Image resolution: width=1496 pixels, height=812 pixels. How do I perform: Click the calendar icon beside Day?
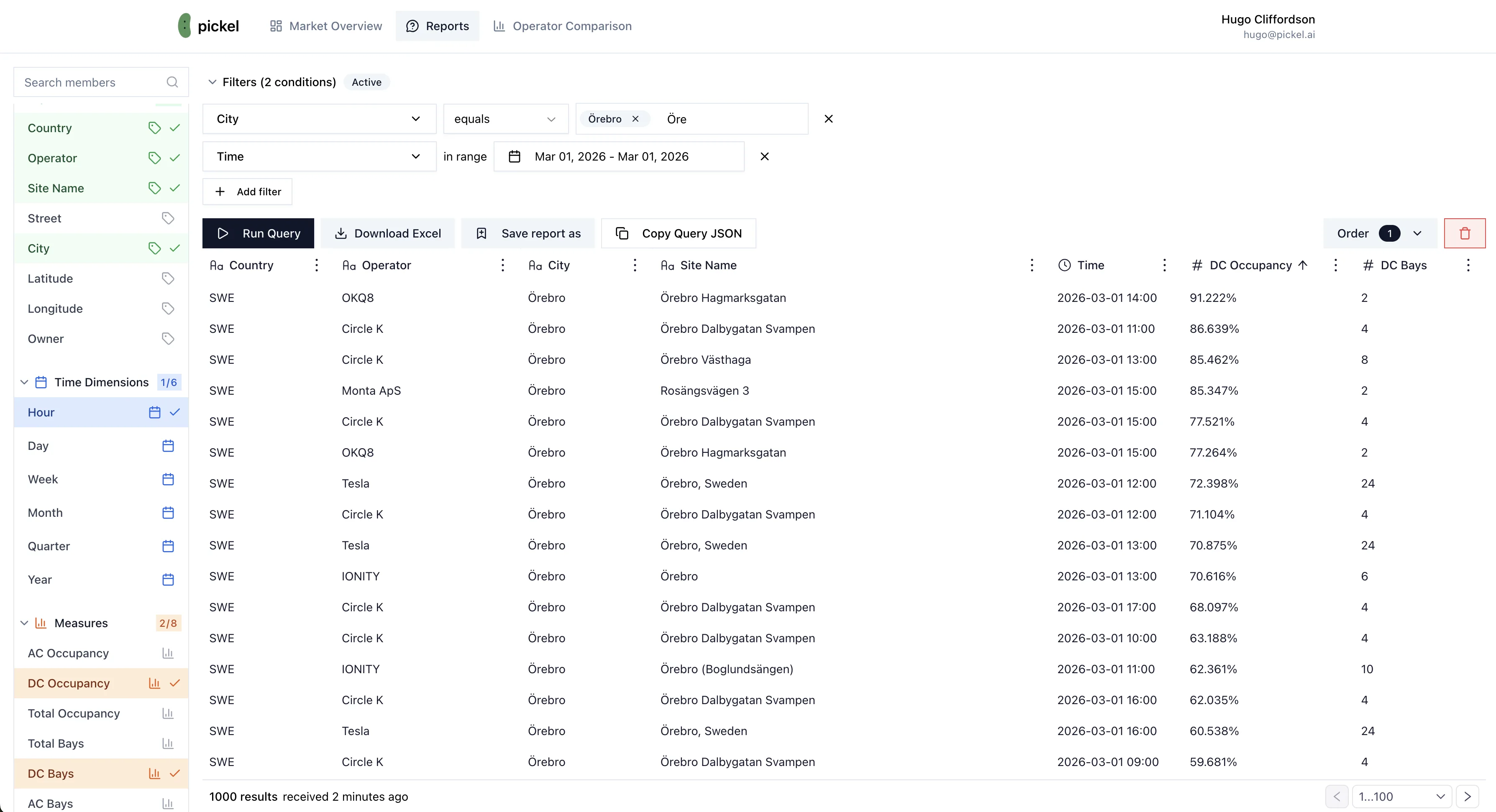[168, 446]
